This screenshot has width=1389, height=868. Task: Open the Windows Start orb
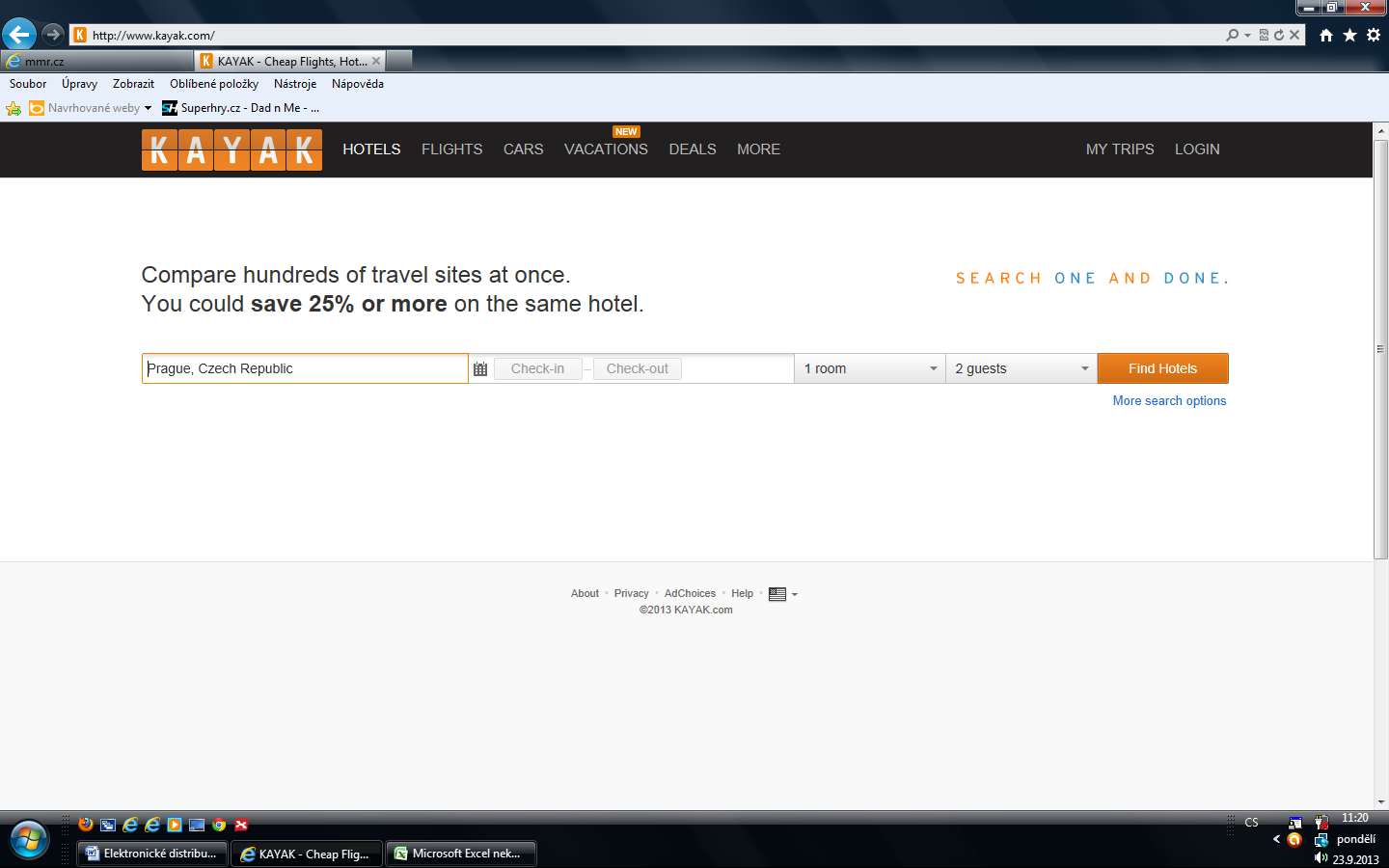[28, 840]
